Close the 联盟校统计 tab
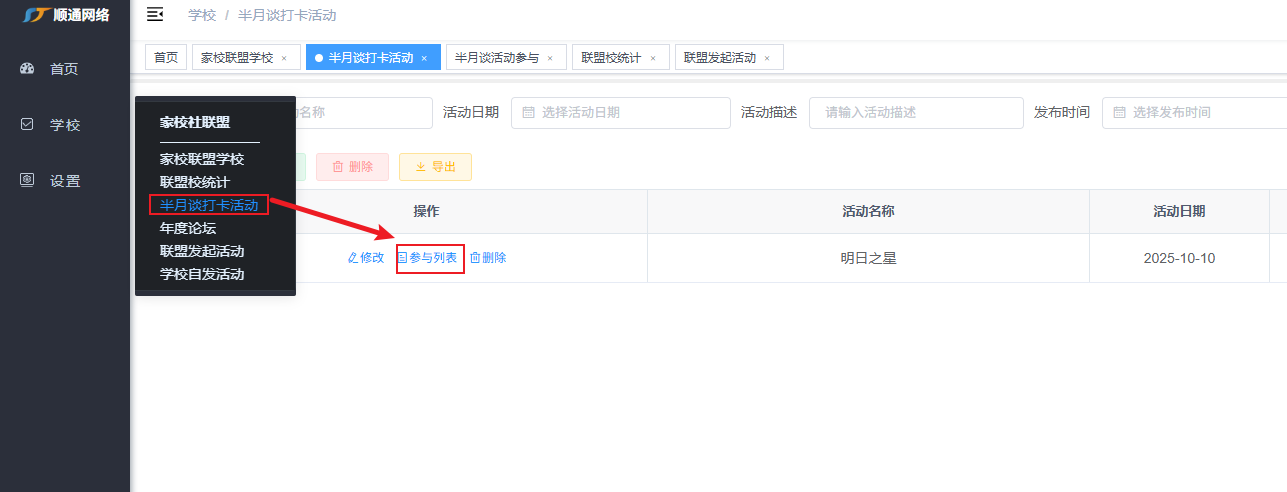 click(653, 59)
